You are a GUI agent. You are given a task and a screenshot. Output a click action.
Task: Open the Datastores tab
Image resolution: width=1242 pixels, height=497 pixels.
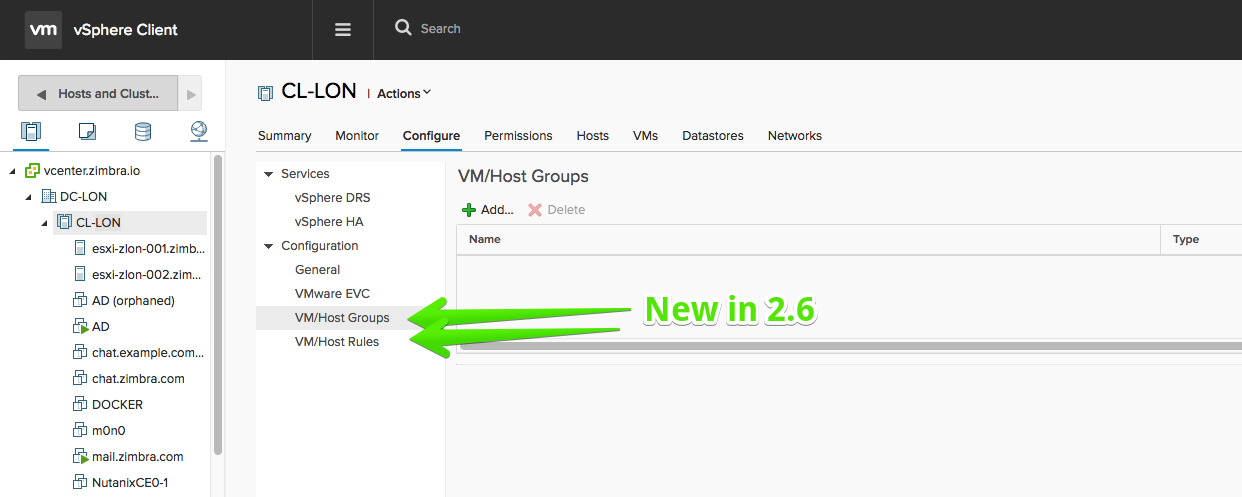point(713,136)
